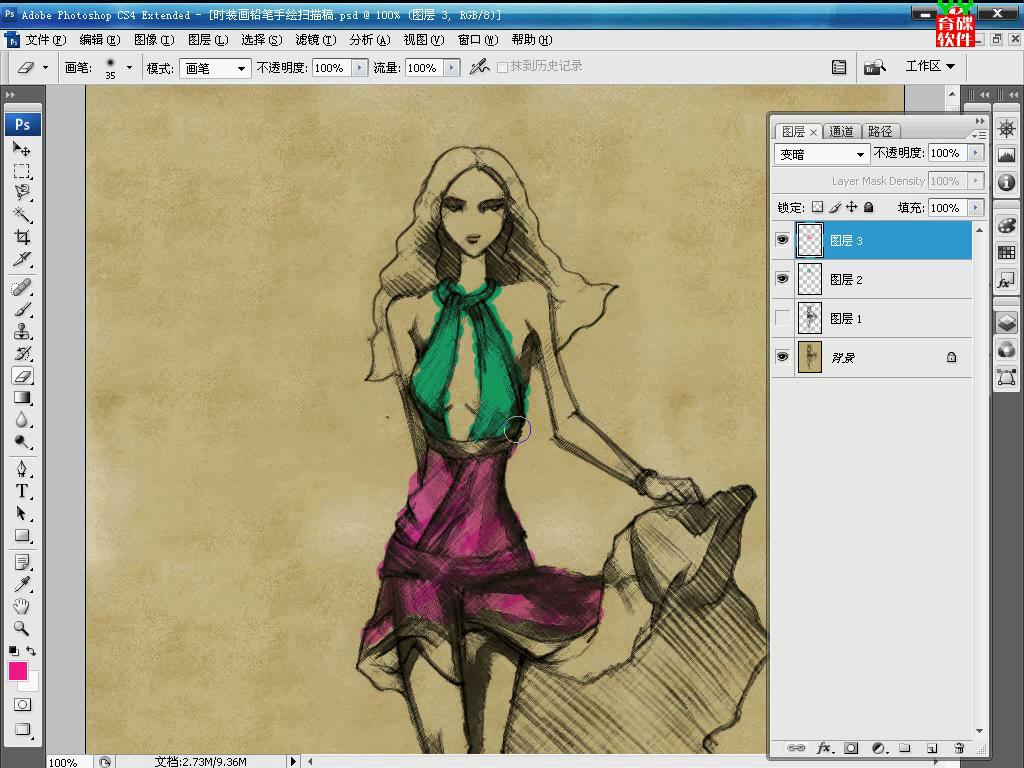1024x768 pixels.
Task: Select the Gradient tool
Action: [22, 397]
